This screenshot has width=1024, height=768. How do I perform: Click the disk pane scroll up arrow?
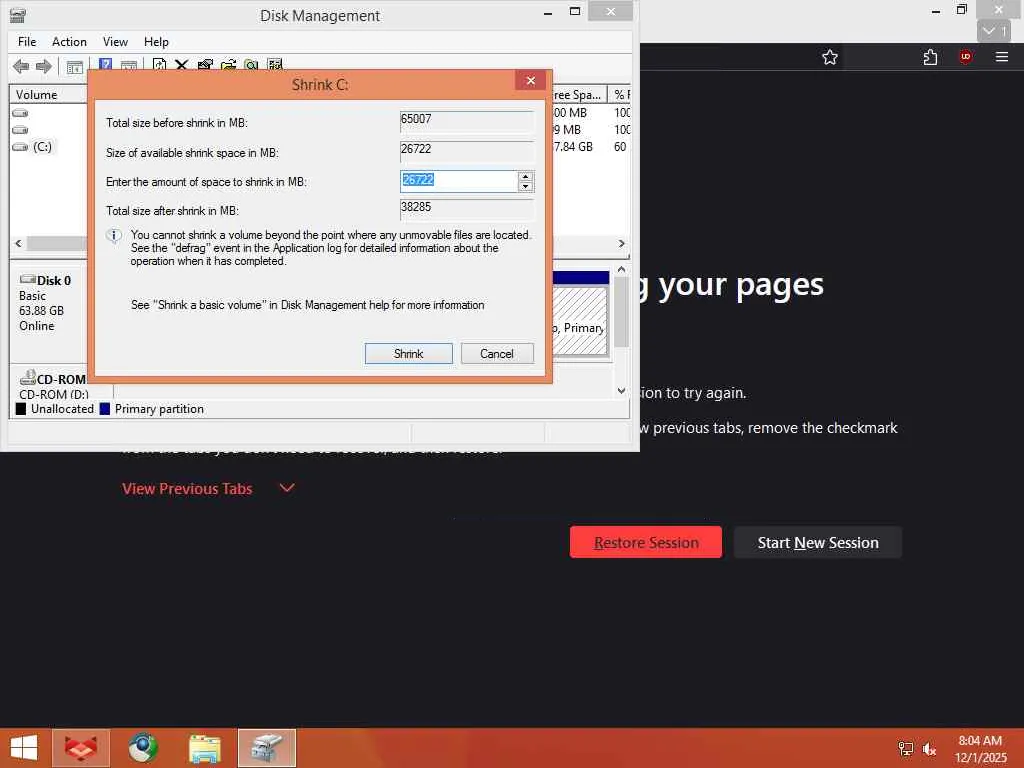(621, 269)
